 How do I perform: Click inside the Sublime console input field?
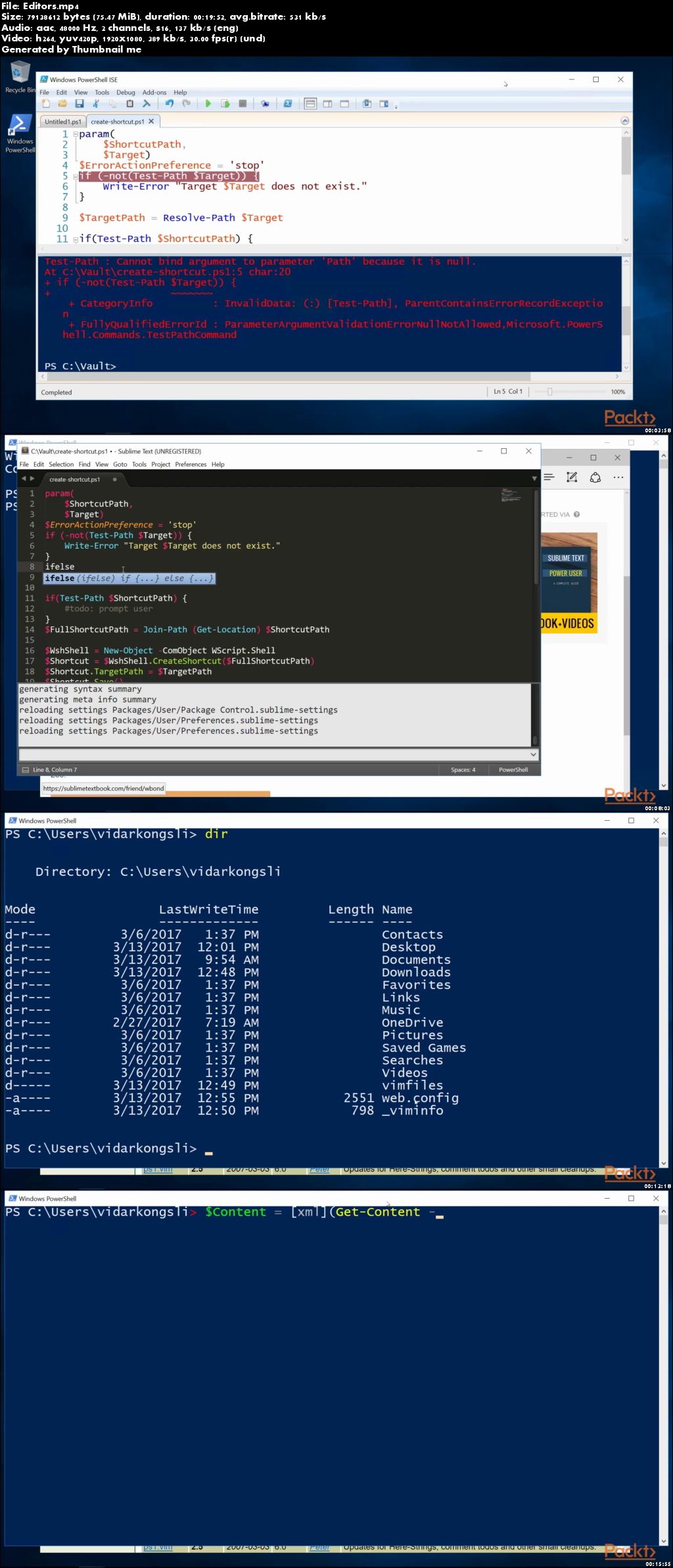click(273, 754)
